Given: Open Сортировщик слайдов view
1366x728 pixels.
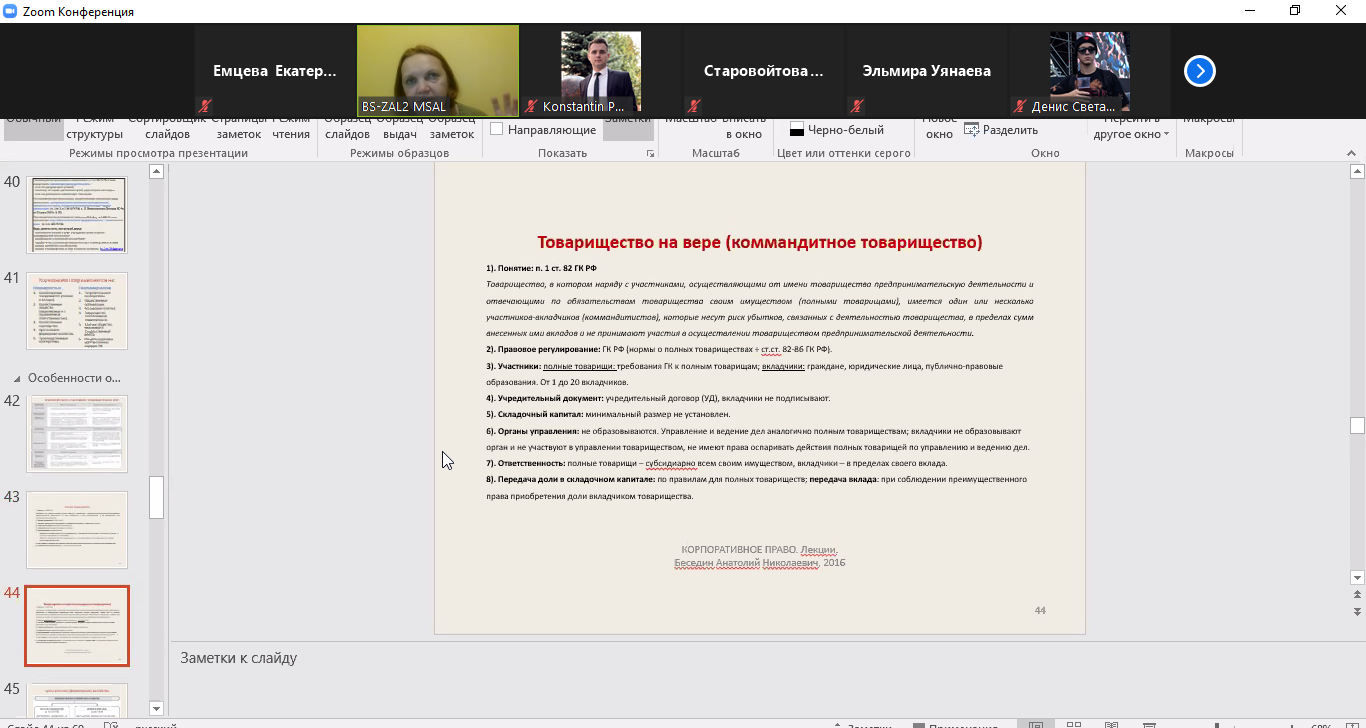Looking at the screenshot, I should (167, 127).
